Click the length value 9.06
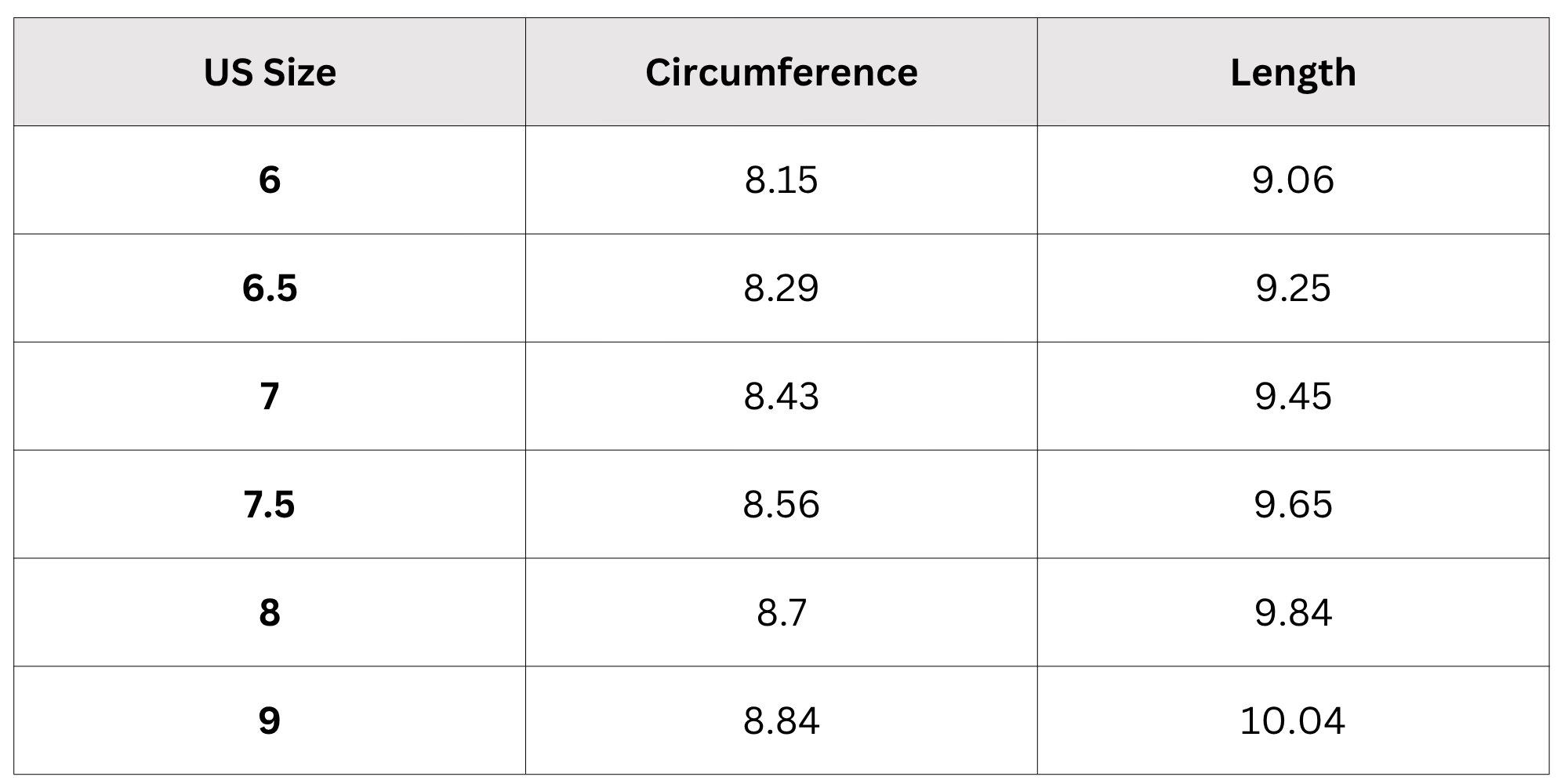Screen dimensions: 1568x784 pyautogui.click(x=1293, y=180)
